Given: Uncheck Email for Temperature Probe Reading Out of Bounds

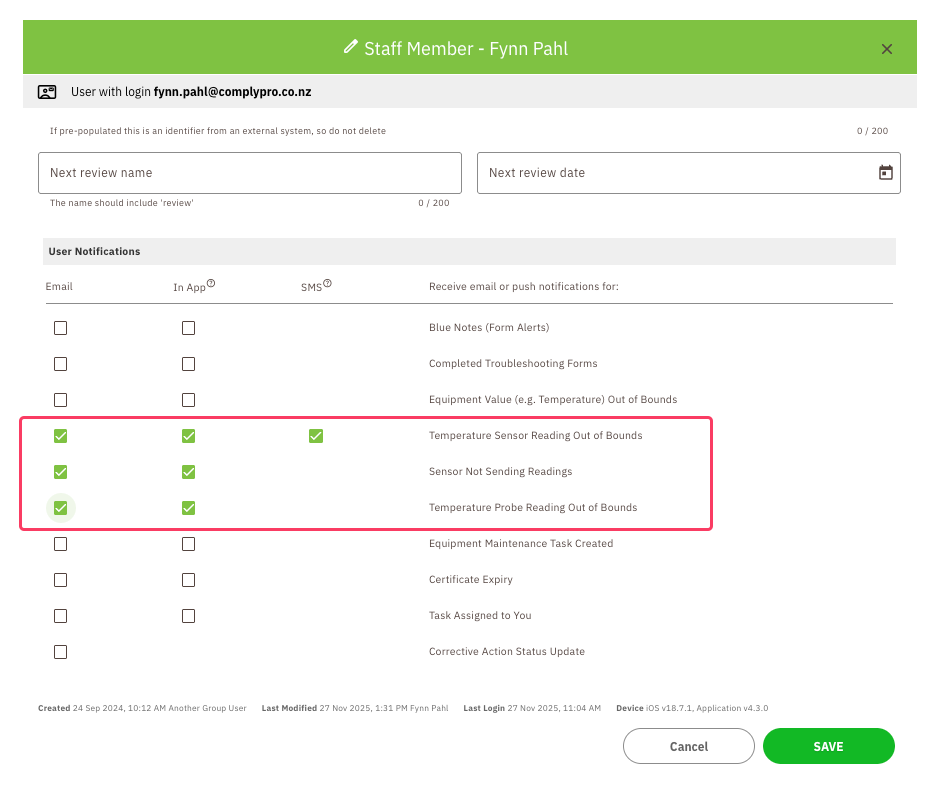Looking at the screenshot, I should coord(60,508).
